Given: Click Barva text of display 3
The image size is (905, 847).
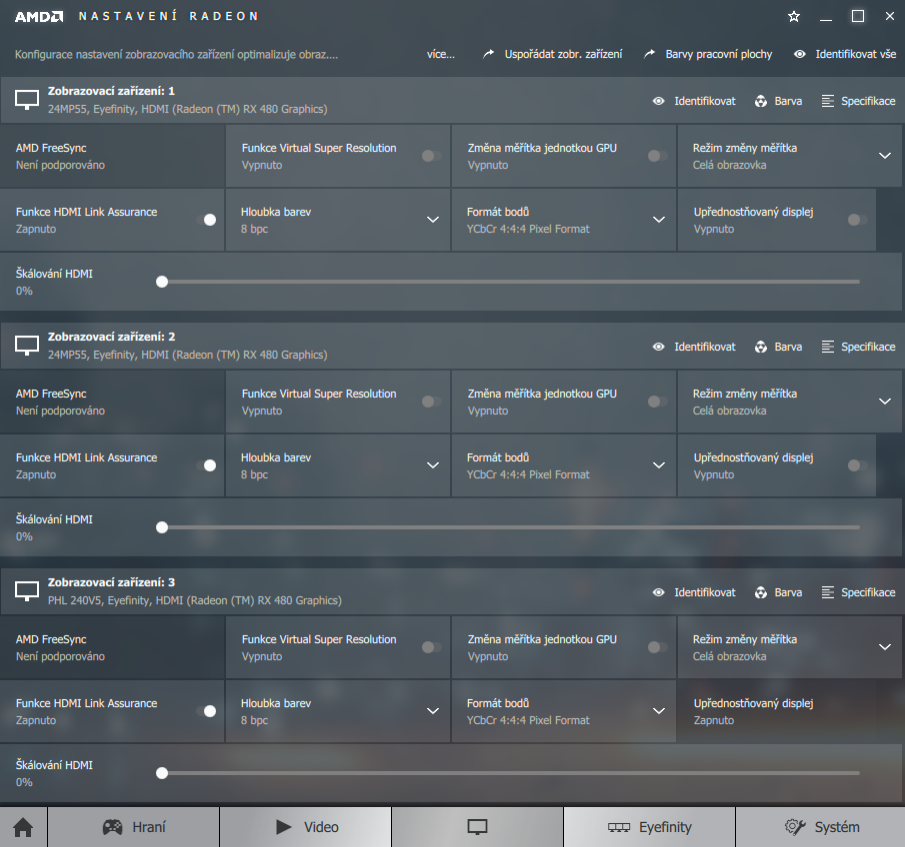Looking at the screenshot, I should [x=788, y=593].
